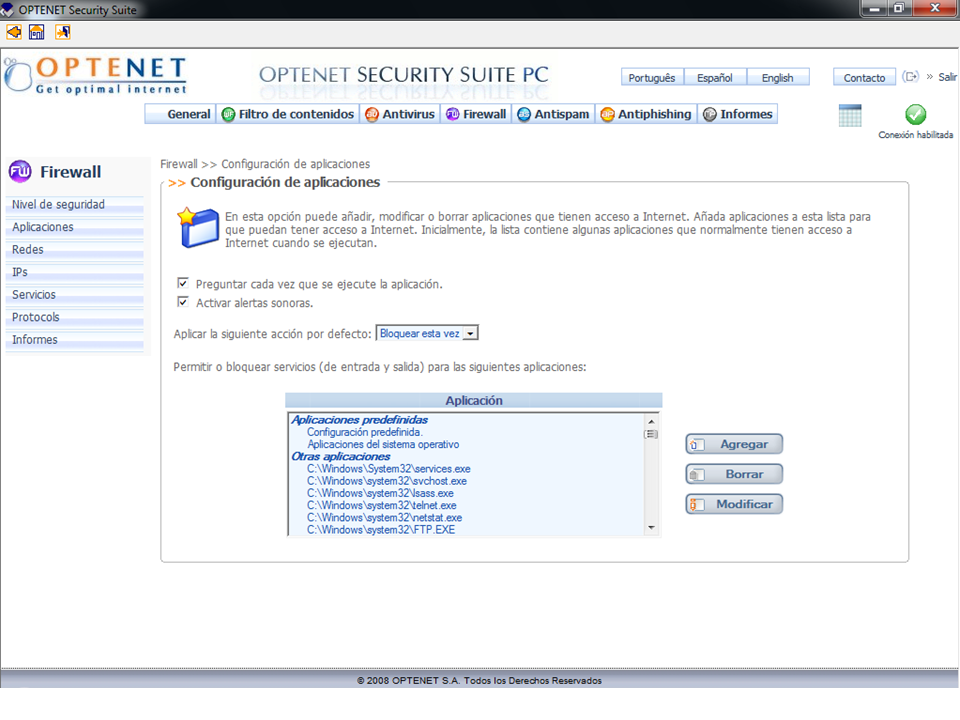
Task: Open the default action dropdown Bloquear esta vez
Action: point(471,333)
